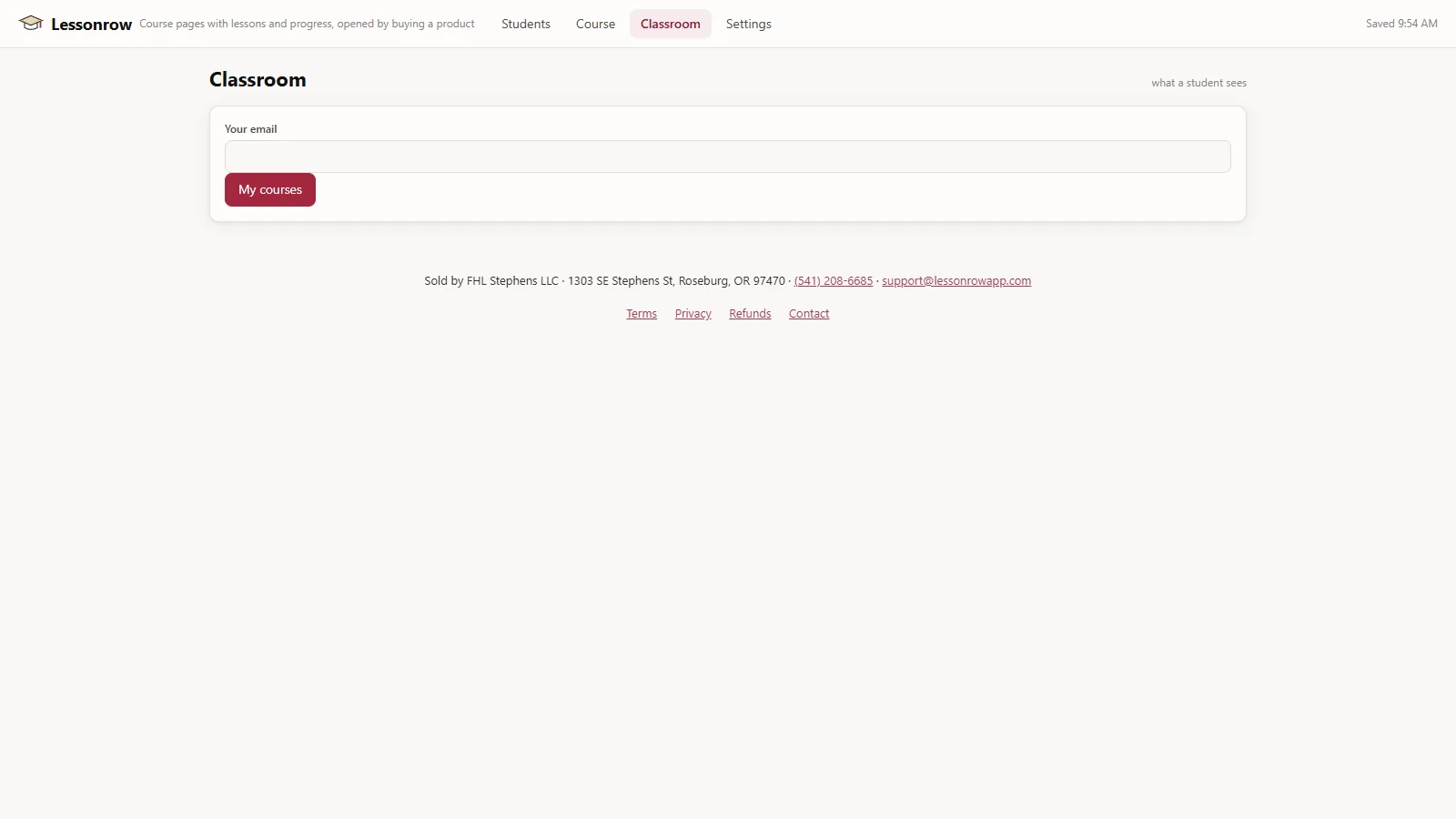Open the Contact link in footer
Viewport: 1456px width, 819px height.
(809, 314)
